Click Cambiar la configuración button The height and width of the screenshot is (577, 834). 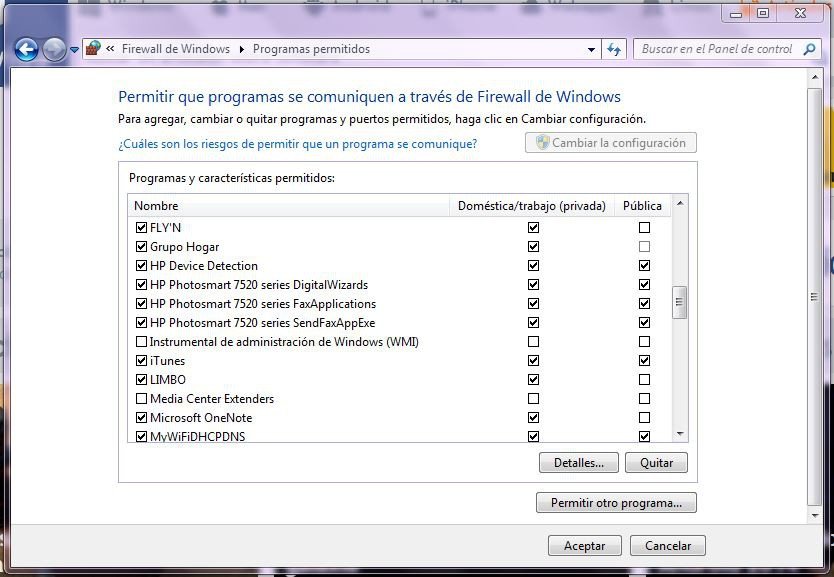(x=611, y=143)
